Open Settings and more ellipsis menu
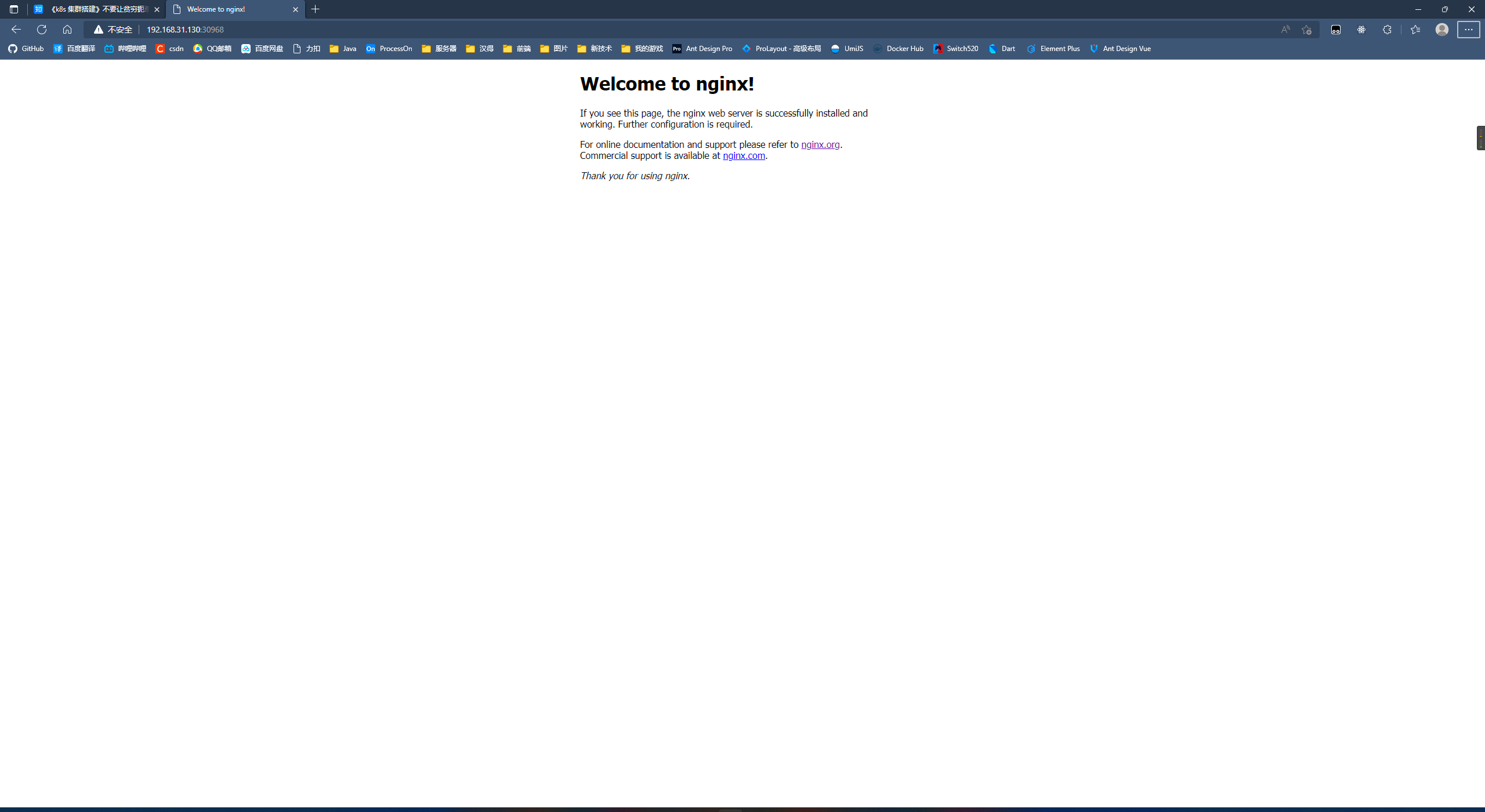1485x812 pixels. pyautogui.click(x=1469, y=30)
